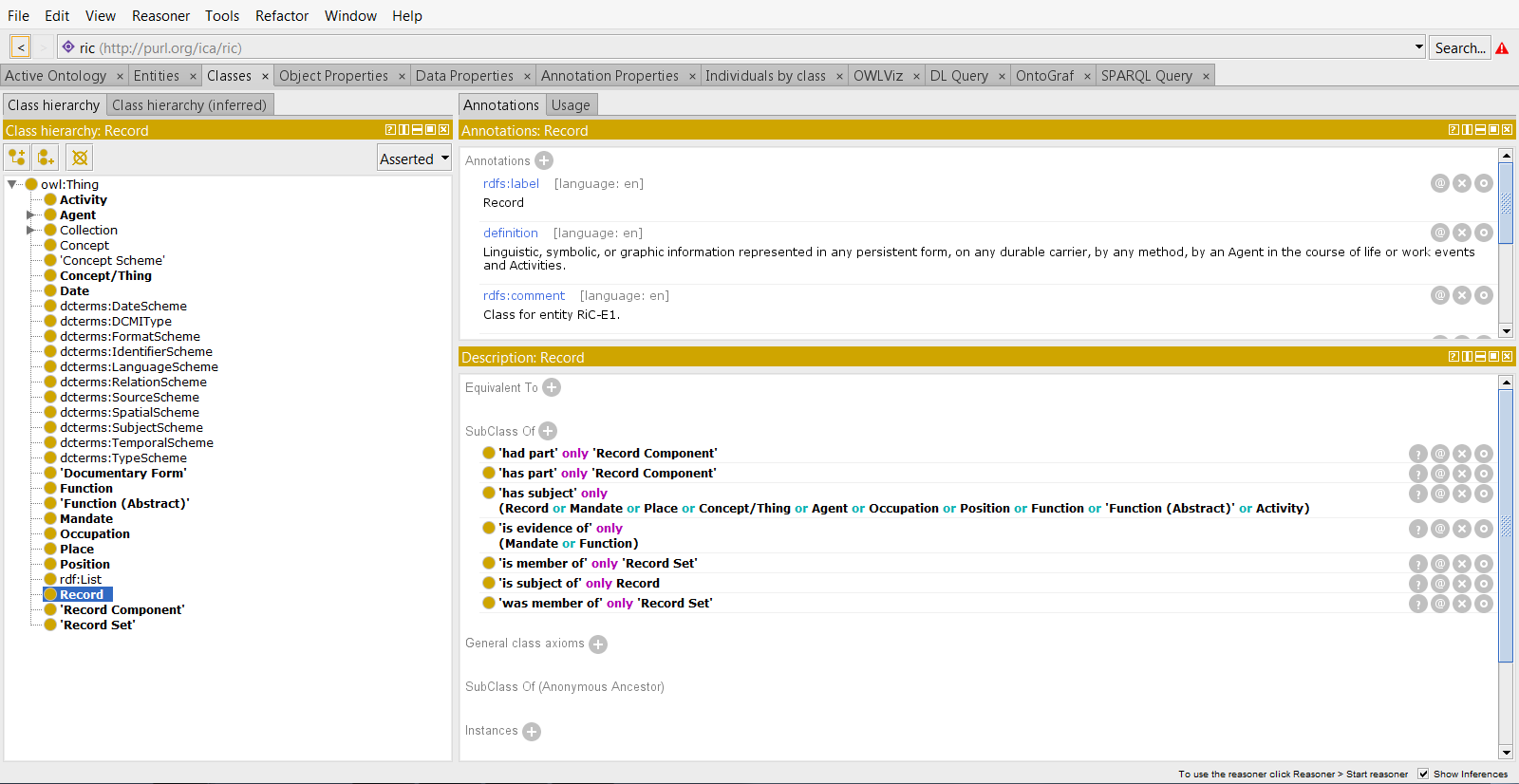The width and height of the screenshot is (1519, 784).
Task: Open the Asserted hierarchy dropdown
Action: [414, 159]
